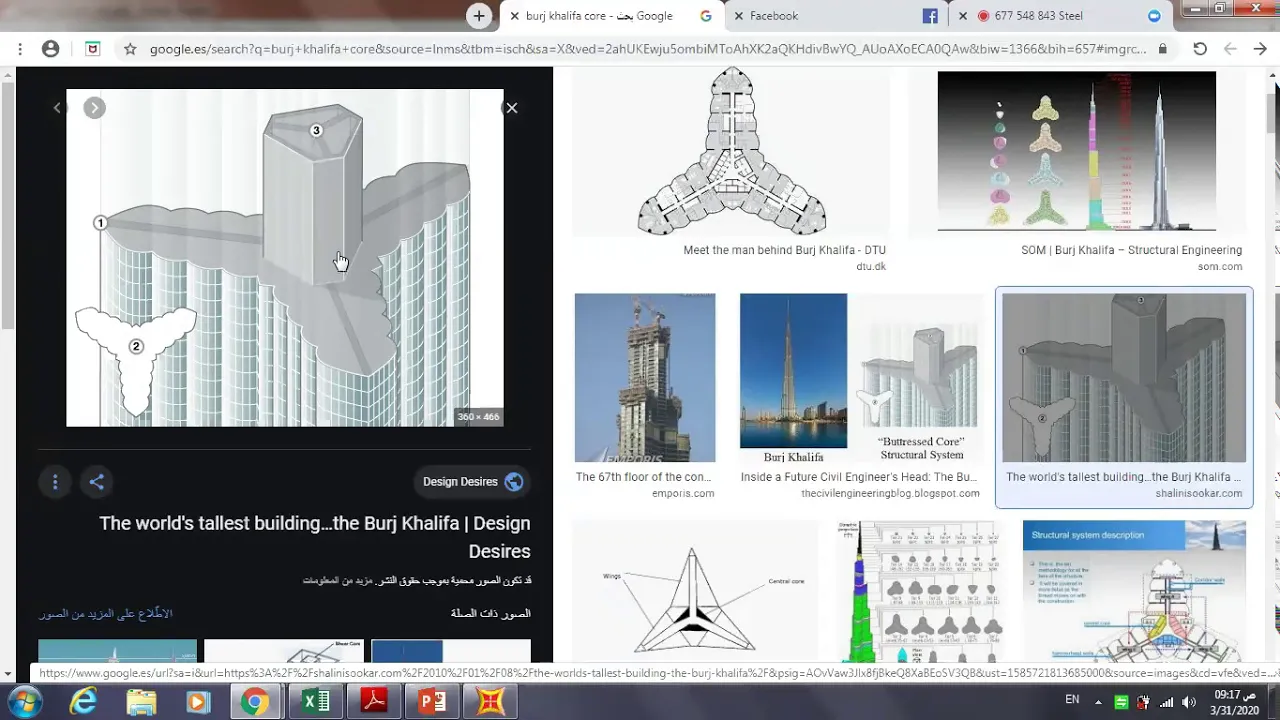This screenshot has width=1280, height=720.
Task: Open PowerPoint from the taskbar
Action: (x=433, y=702)
